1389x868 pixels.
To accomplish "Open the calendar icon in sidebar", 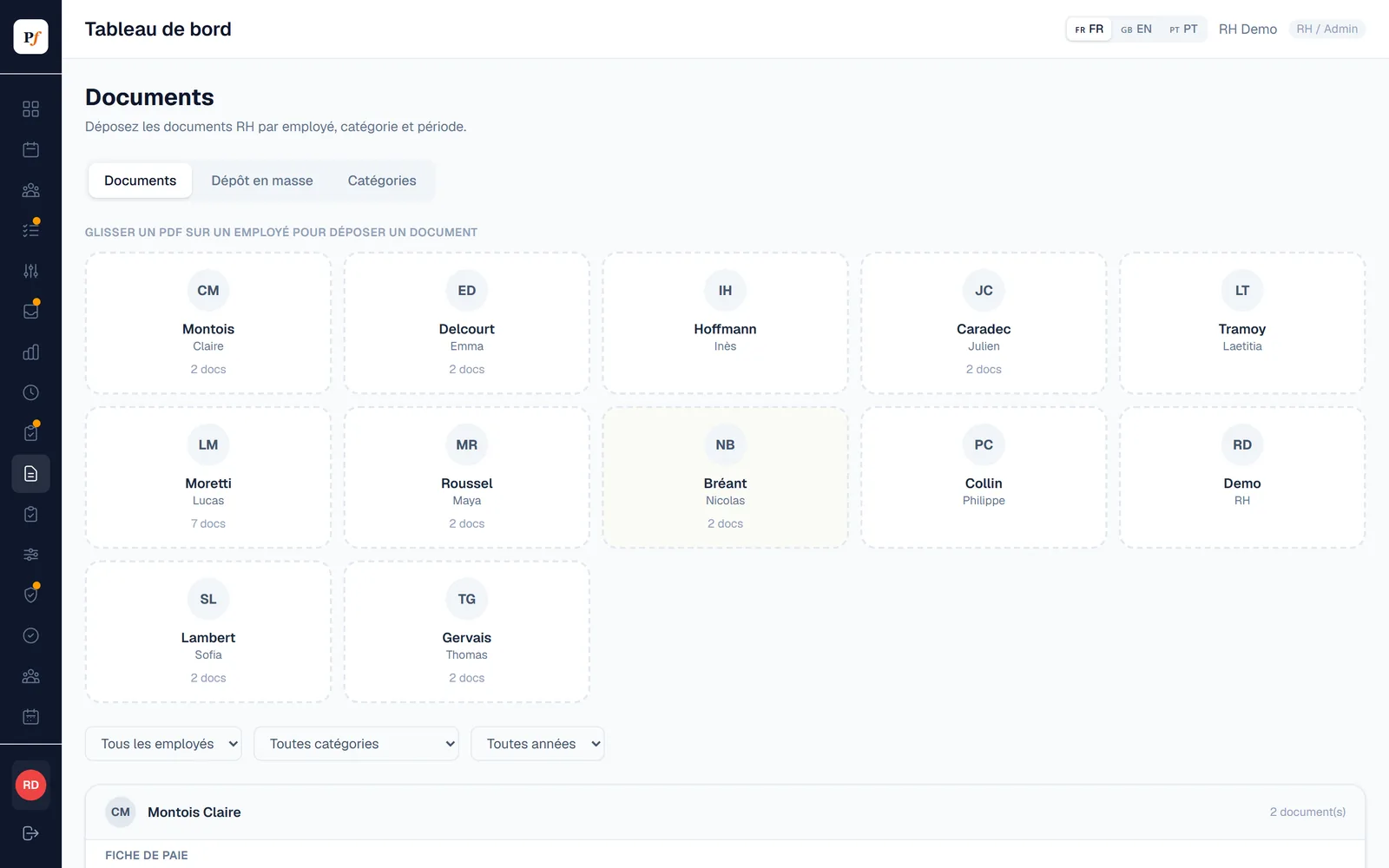I will click(x=30, y=149).
